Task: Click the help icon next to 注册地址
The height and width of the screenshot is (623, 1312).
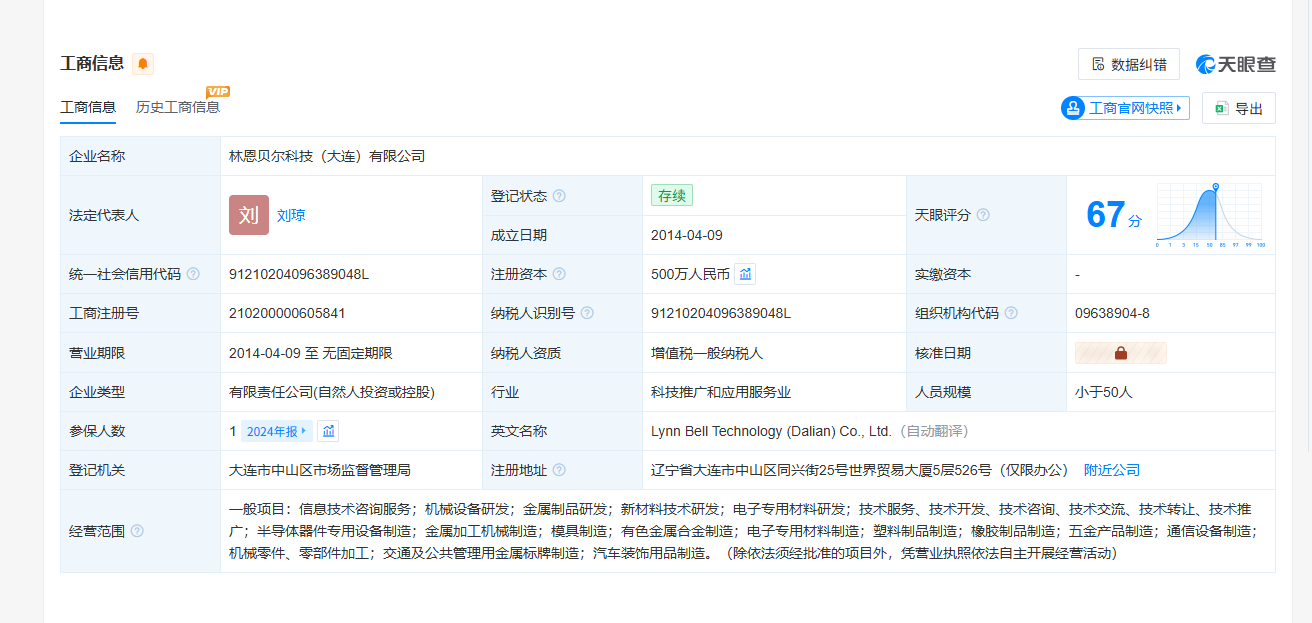Action: [x=559, y=470]
